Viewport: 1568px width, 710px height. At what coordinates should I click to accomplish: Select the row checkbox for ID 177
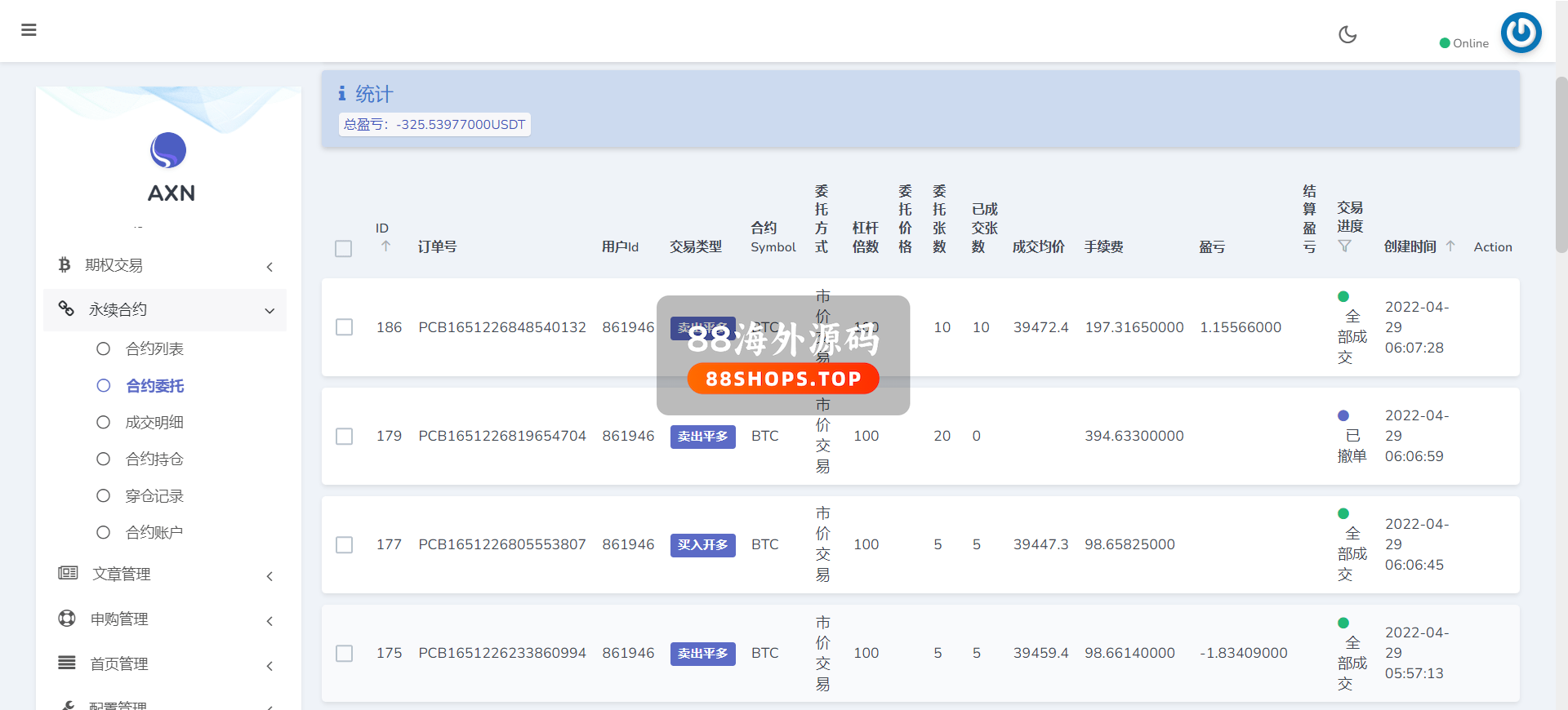coord(345,545)
